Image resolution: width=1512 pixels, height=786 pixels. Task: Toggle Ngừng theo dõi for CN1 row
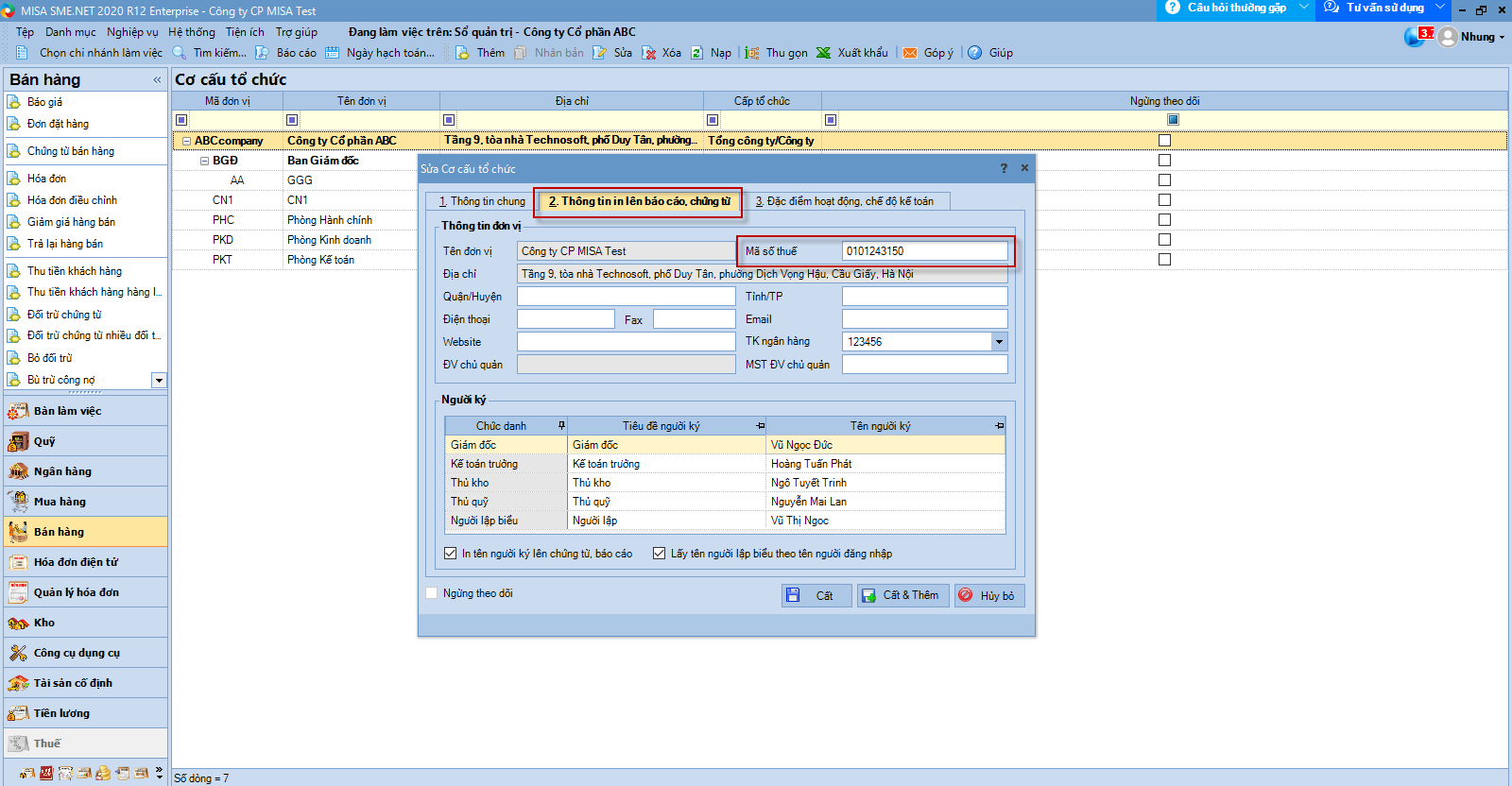pos(1164,200)
